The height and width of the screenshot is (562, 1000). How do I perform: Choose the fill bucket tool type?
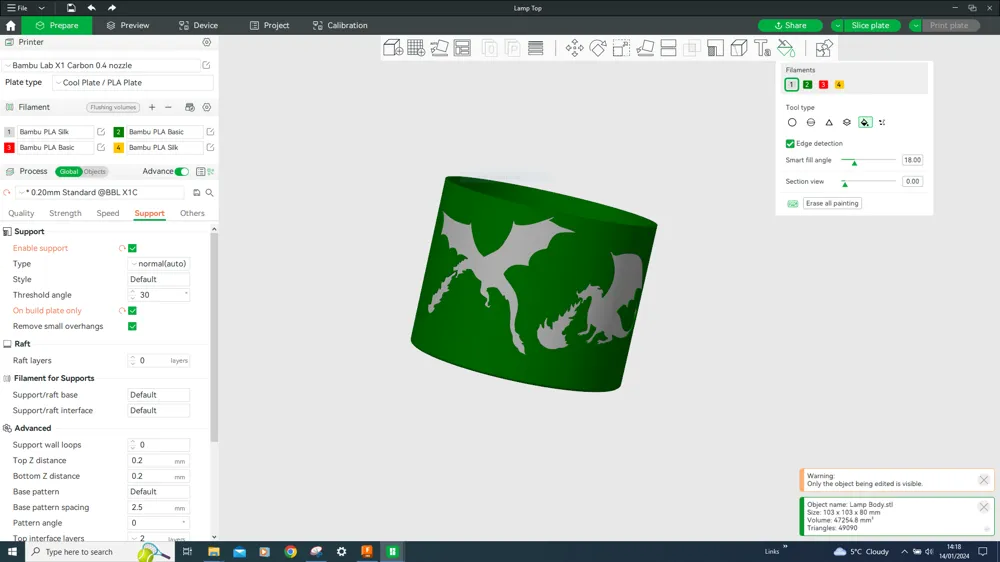tap(865, 122)
